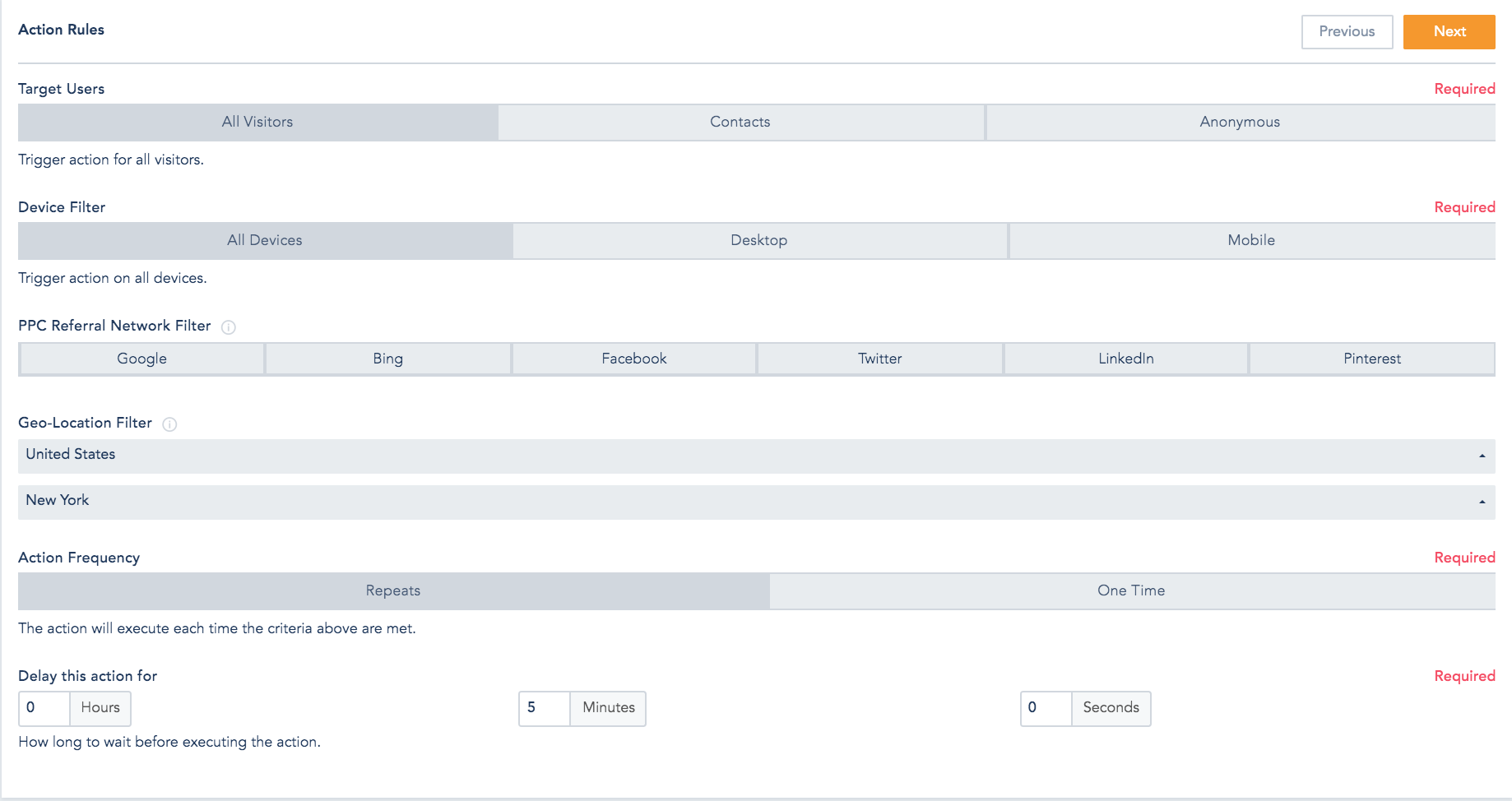Click the Required label beside Target Users
The image size is (1512, 801).
pos(1464,89)
